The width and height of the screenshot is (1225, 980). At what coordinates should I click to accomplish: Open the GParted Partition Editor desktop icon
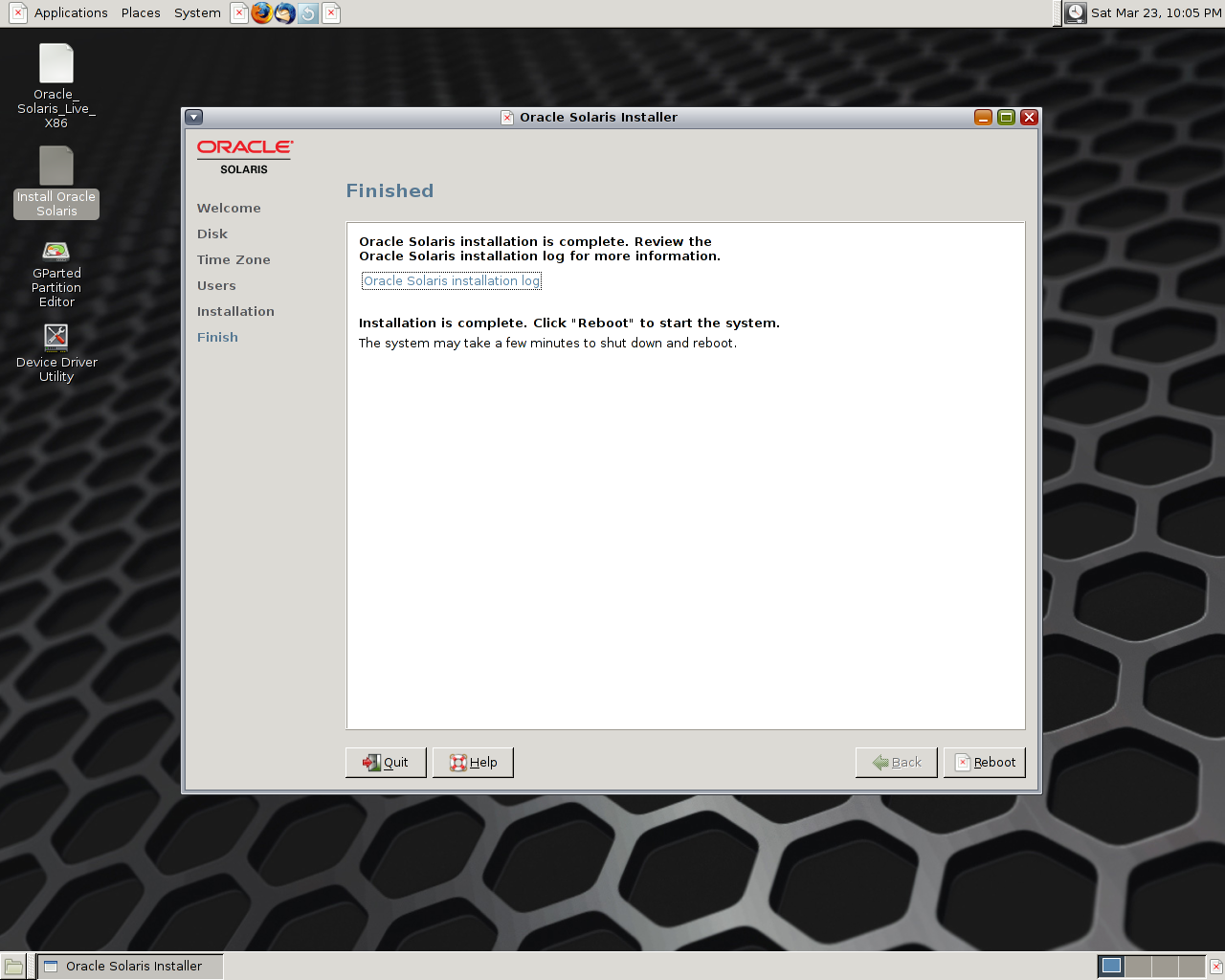coord(56,253)
